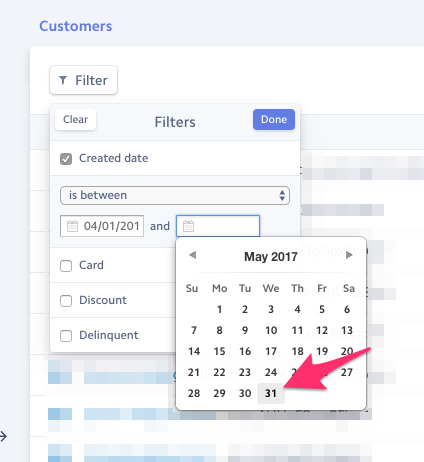Click the funnel icon on Filter button
The image size is (424, 462).
(63, 80)
